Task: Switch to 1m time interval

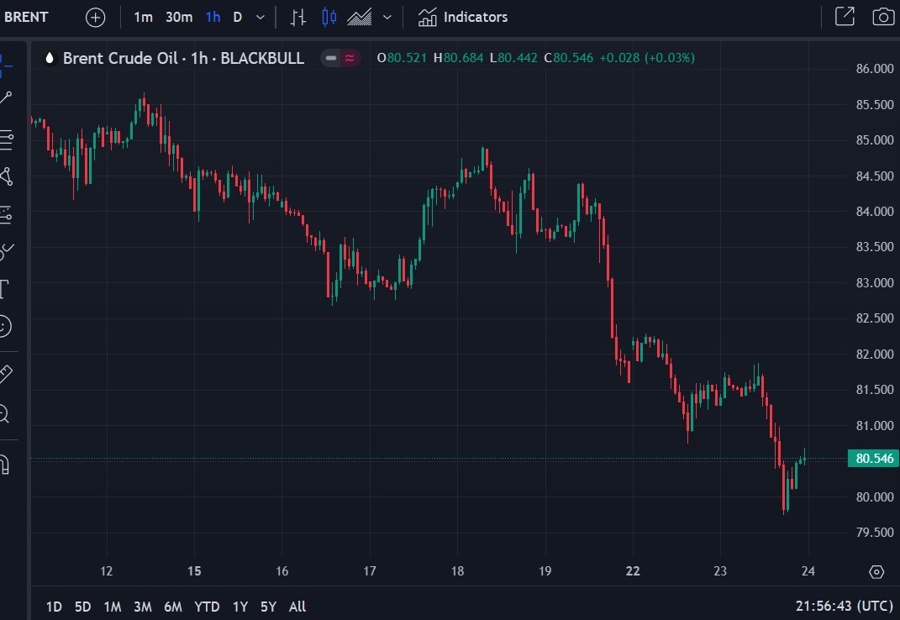Action: pyautogui.click(x=143, y=17)
